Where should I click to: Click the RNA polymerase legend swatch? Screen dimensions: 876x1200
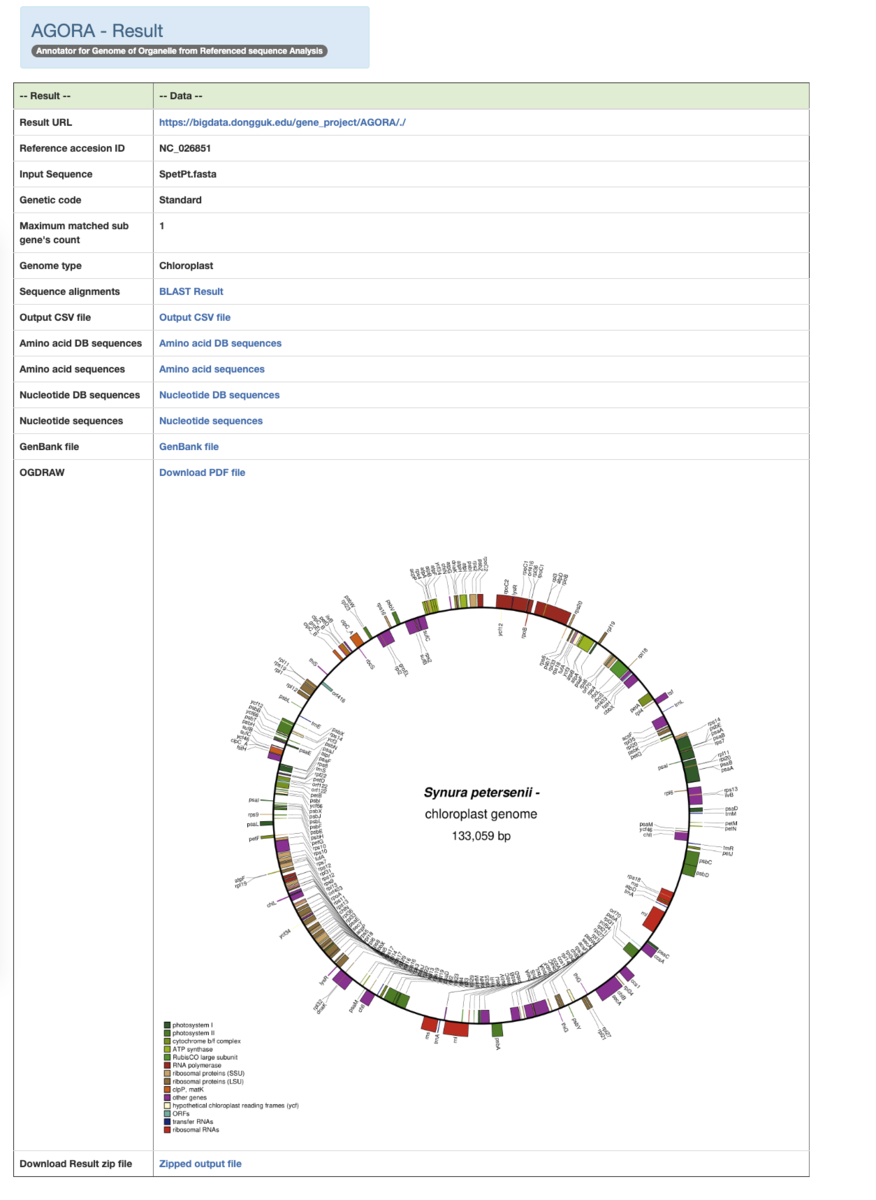pos(167,1065)
